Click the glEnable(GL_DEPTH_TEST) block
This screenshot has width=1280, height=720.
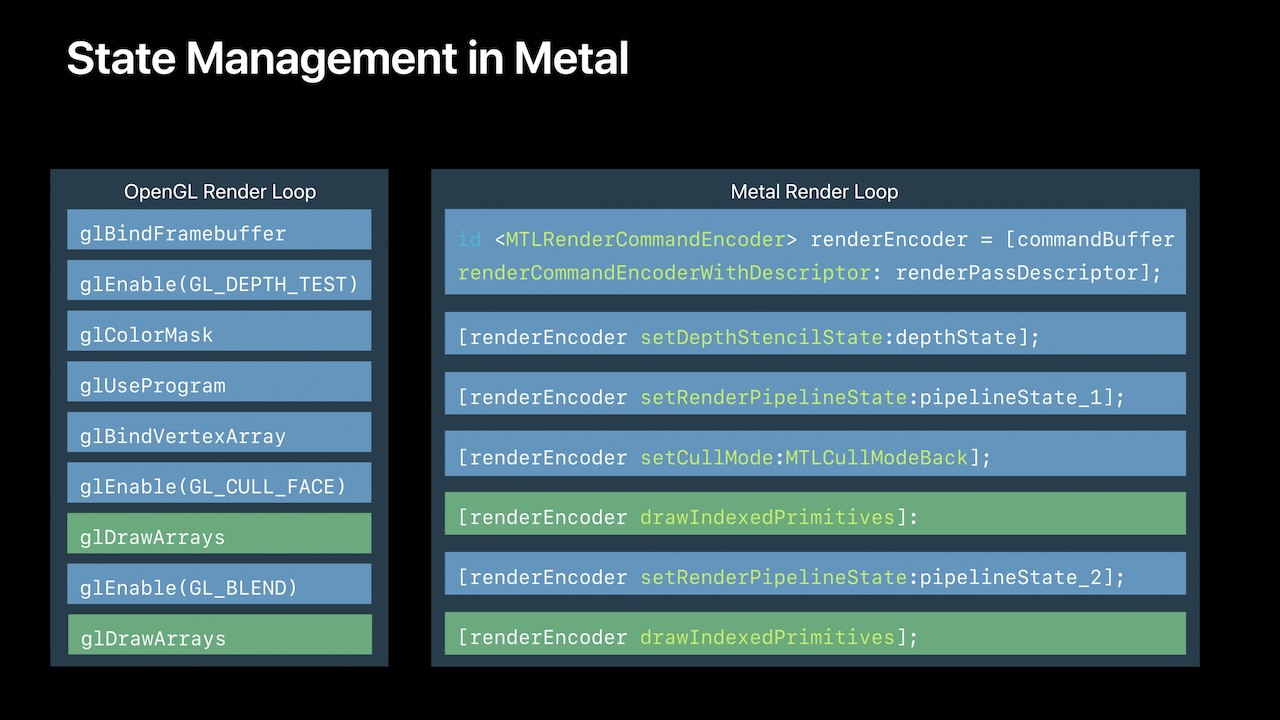coord(219,283)
